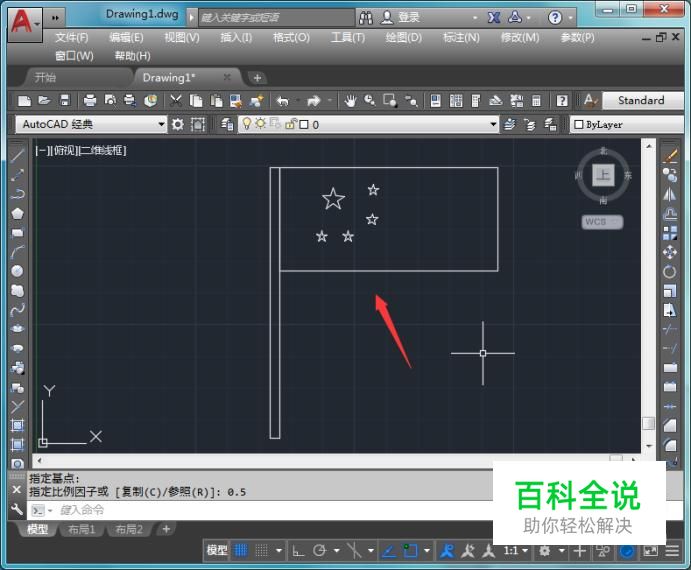This screenshot has height=570, width=691.
Task: Toggle snap mode in status bar
Action: pyautogui.click(x=262, y=551)
